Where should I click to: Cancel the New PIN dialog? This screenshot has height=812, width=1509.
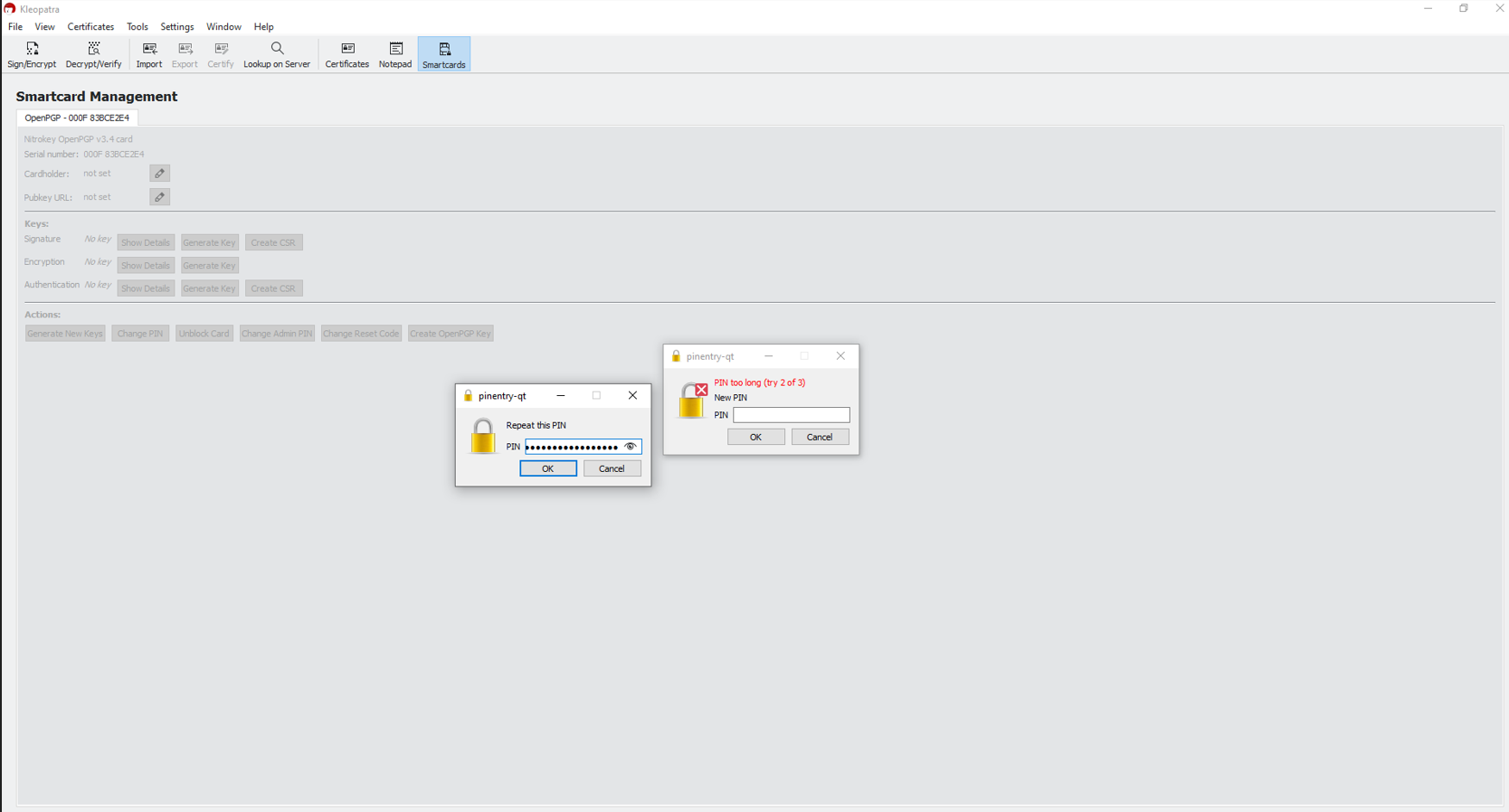(x=820, y=437)
